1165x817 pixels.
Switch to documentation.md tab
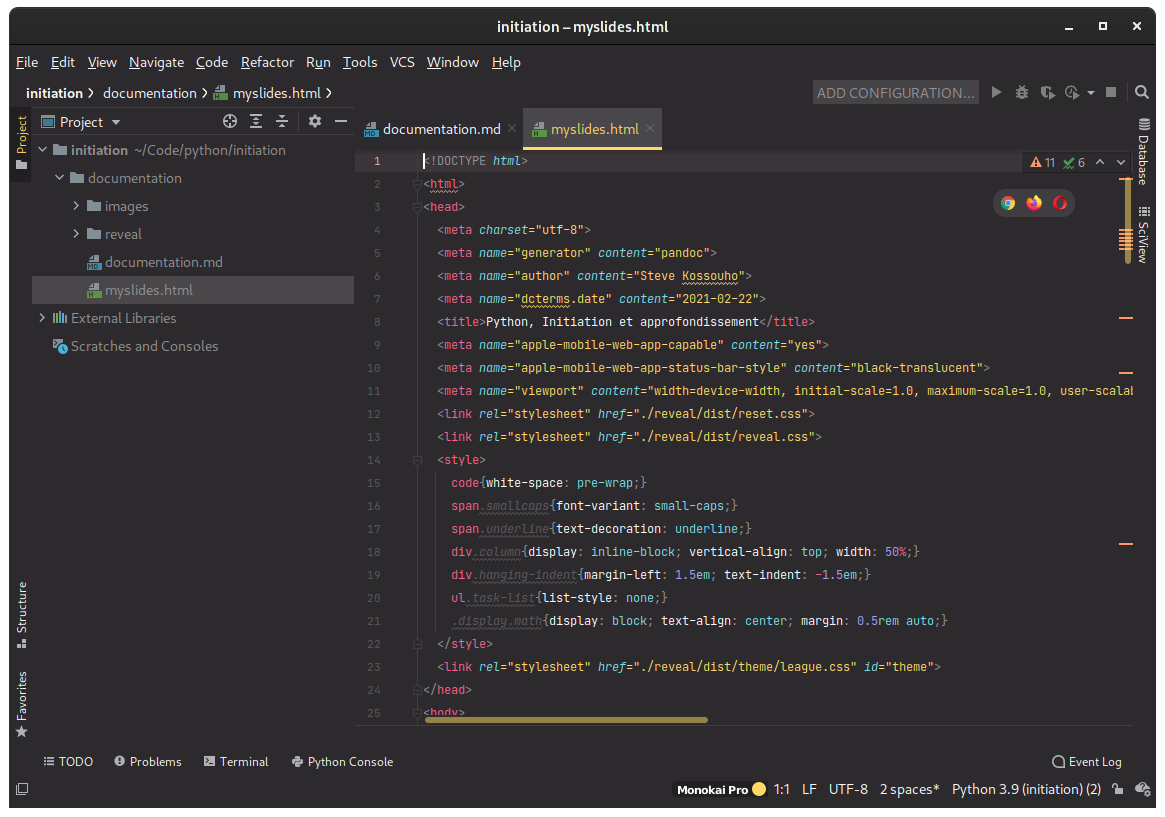tap(441, 129)
